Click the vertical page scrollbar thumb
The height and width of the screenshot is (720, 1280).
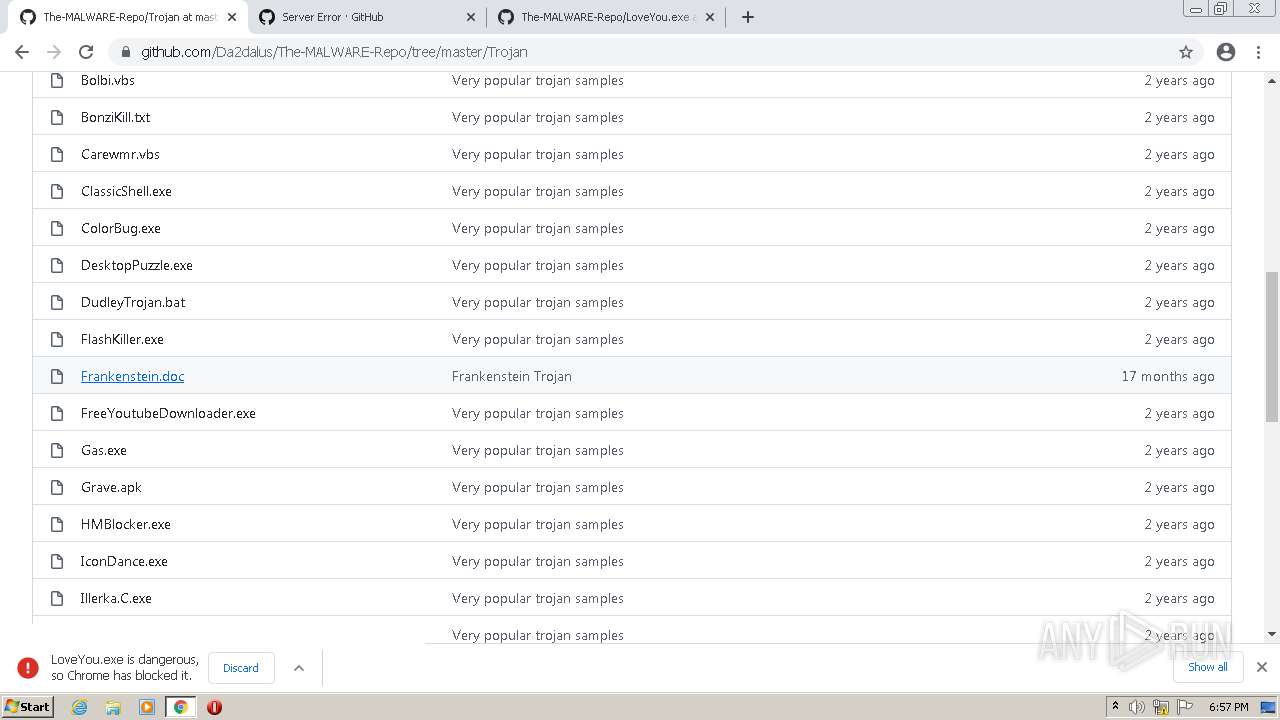click(x=1271, y=346)
